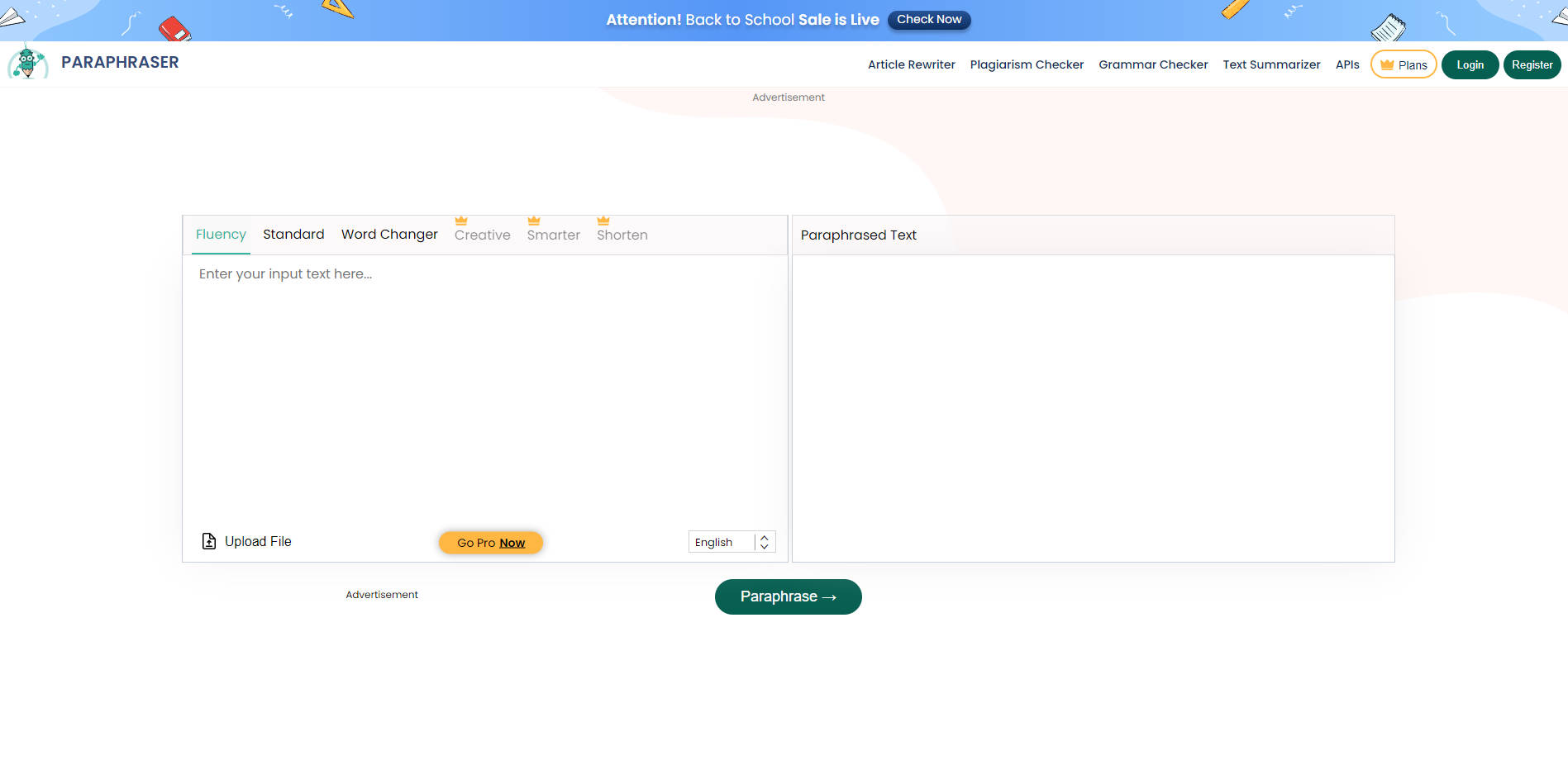The width and height of the screenshot is (1568, 765).
Task: Click the Login button
Action: pyautogui.click(x=1470, y=64)
